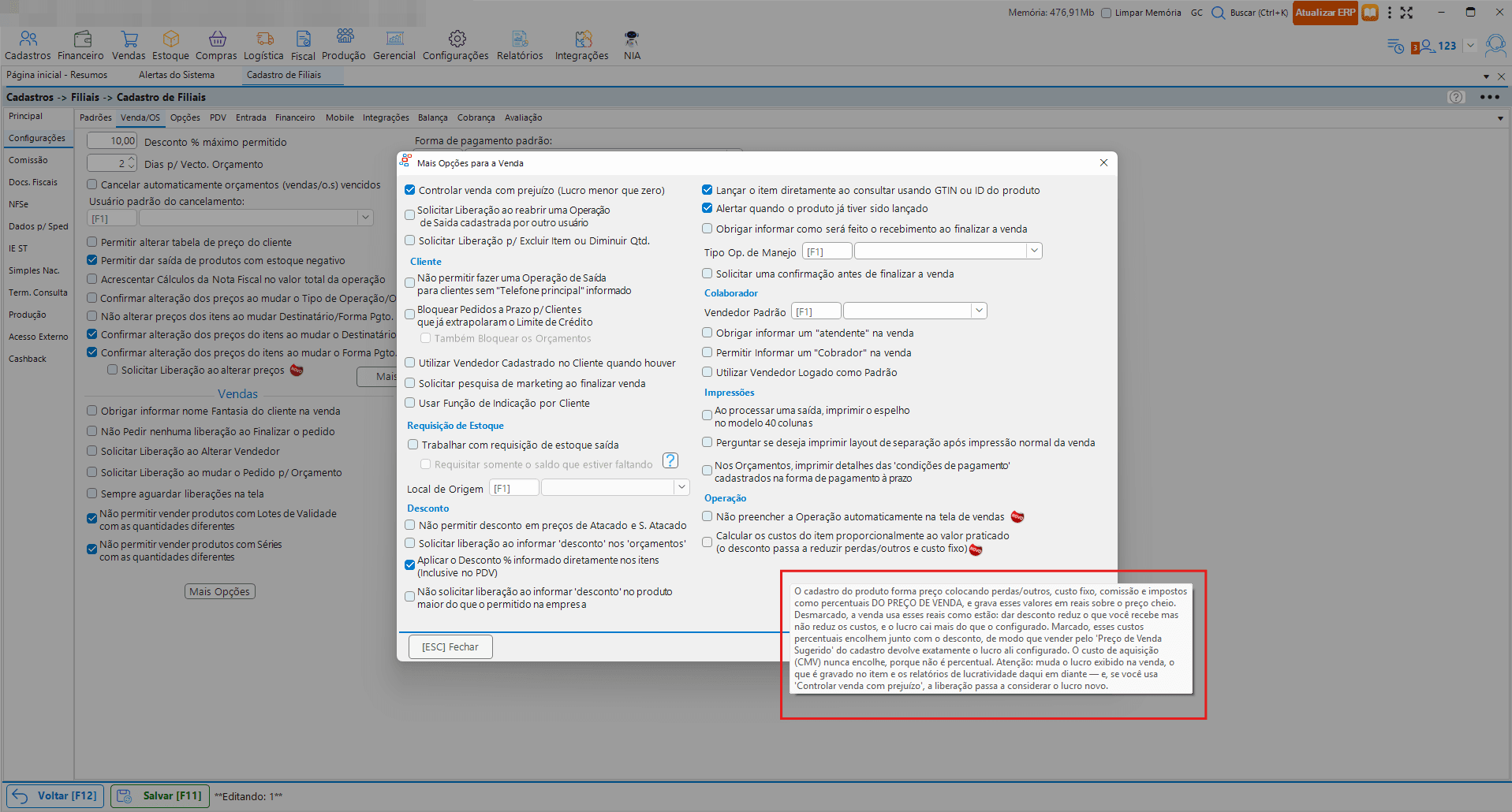Open the Estoque box icon
Image resolution: width=1512 pixels, height=812 pixels.
tap(171, 39)
